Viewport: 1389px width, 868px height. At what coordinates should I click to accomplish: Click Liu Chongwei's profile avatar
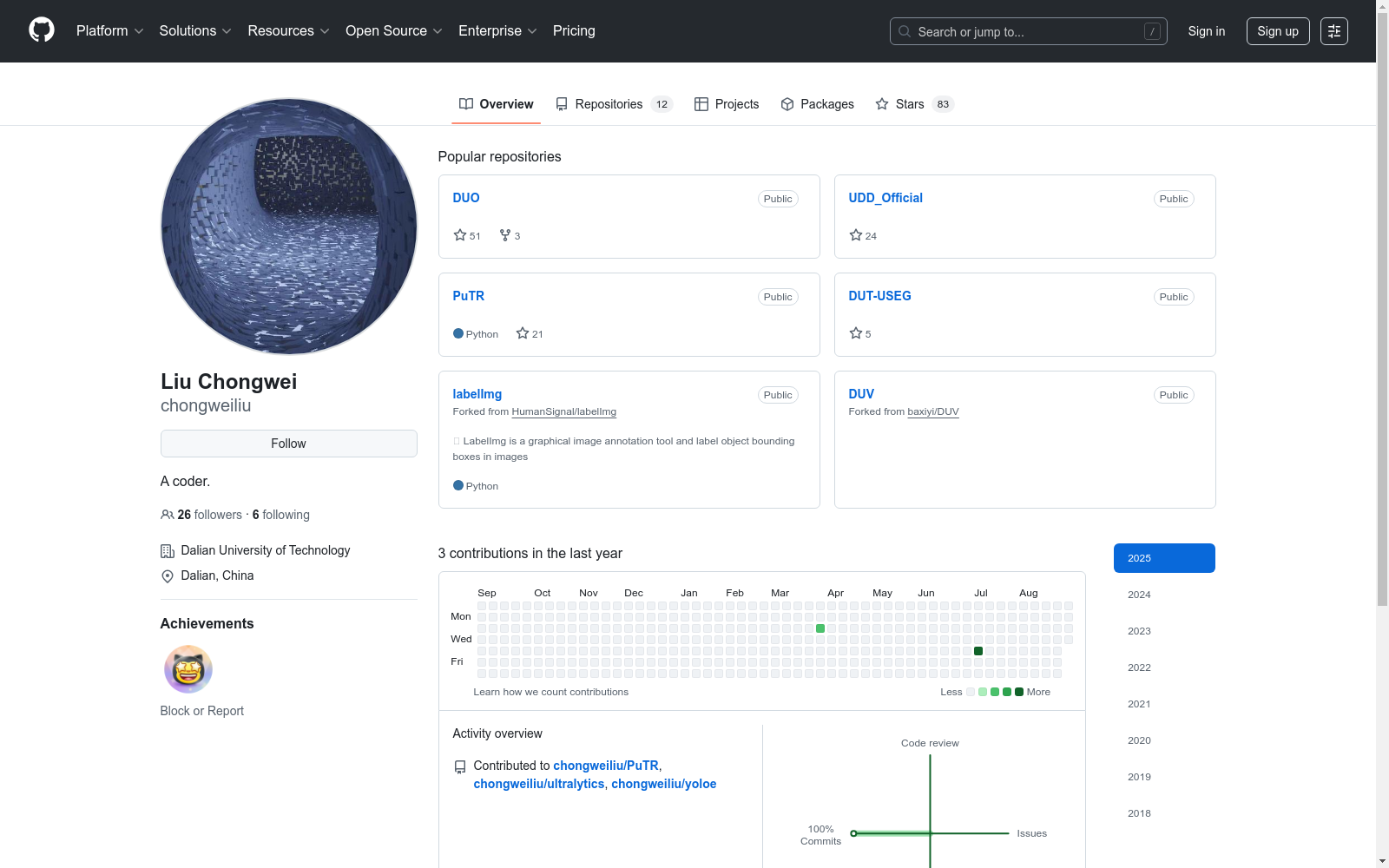[289, 227]
